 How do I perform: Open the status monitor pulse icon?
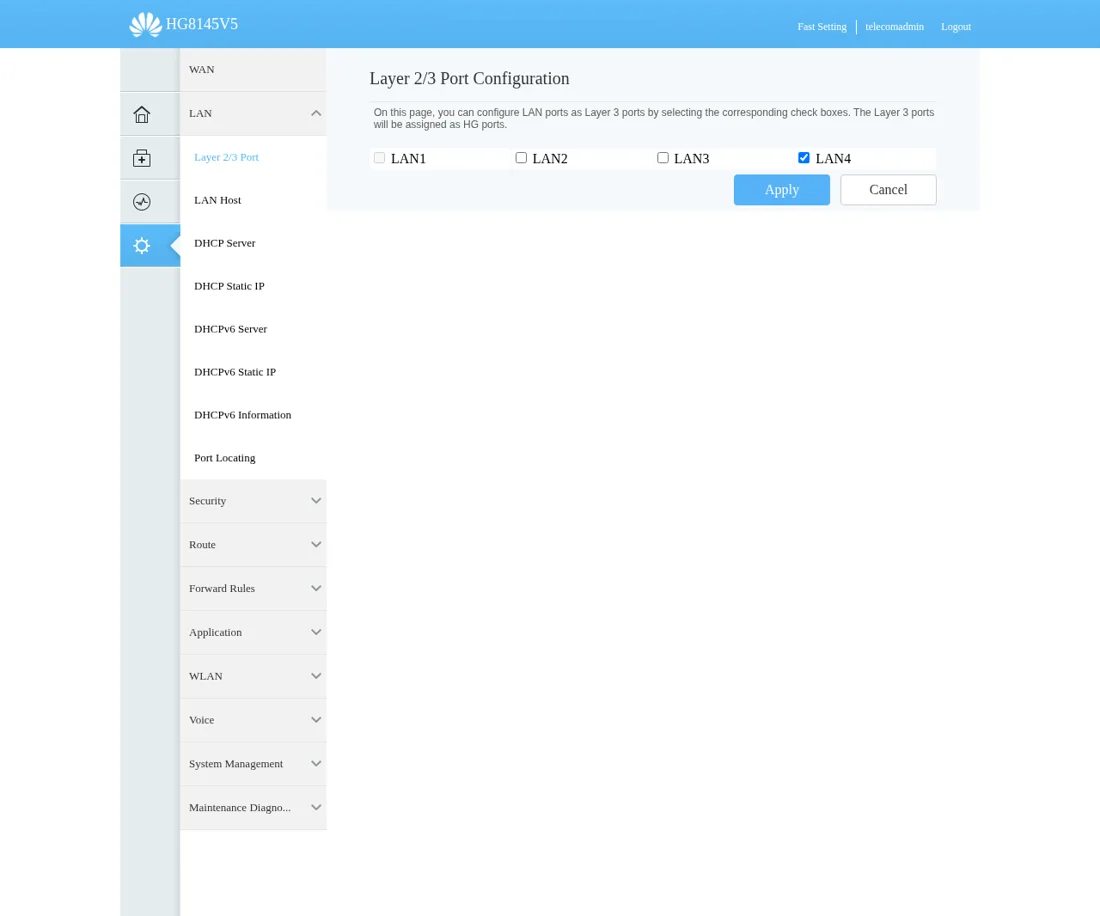coord(142,202)
